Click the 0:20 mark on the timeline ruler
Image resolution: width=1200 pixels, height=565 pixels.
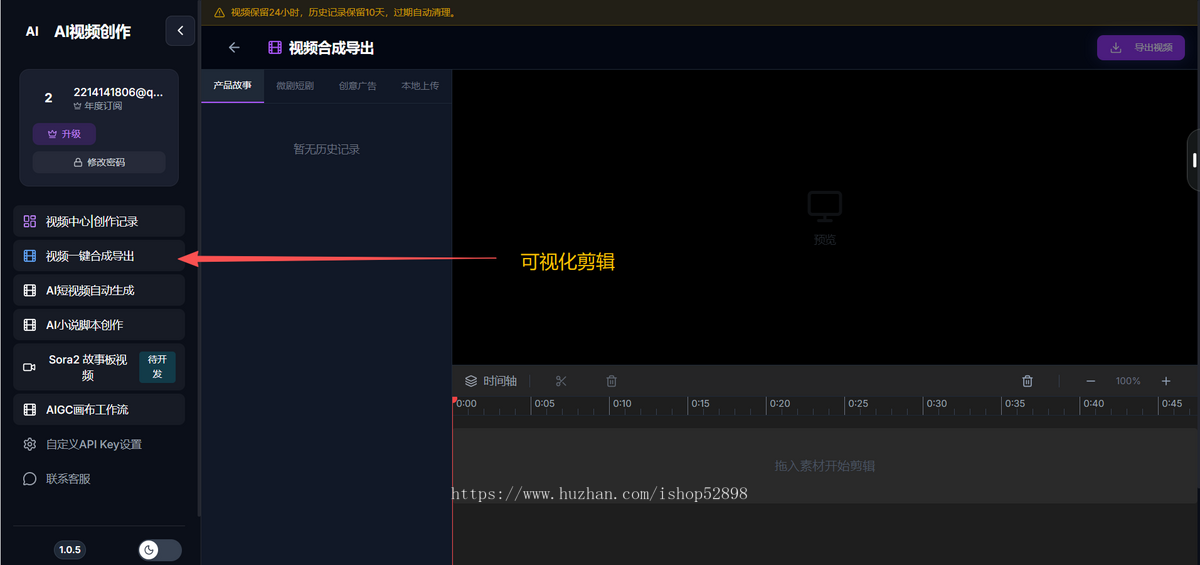point(779,404)
